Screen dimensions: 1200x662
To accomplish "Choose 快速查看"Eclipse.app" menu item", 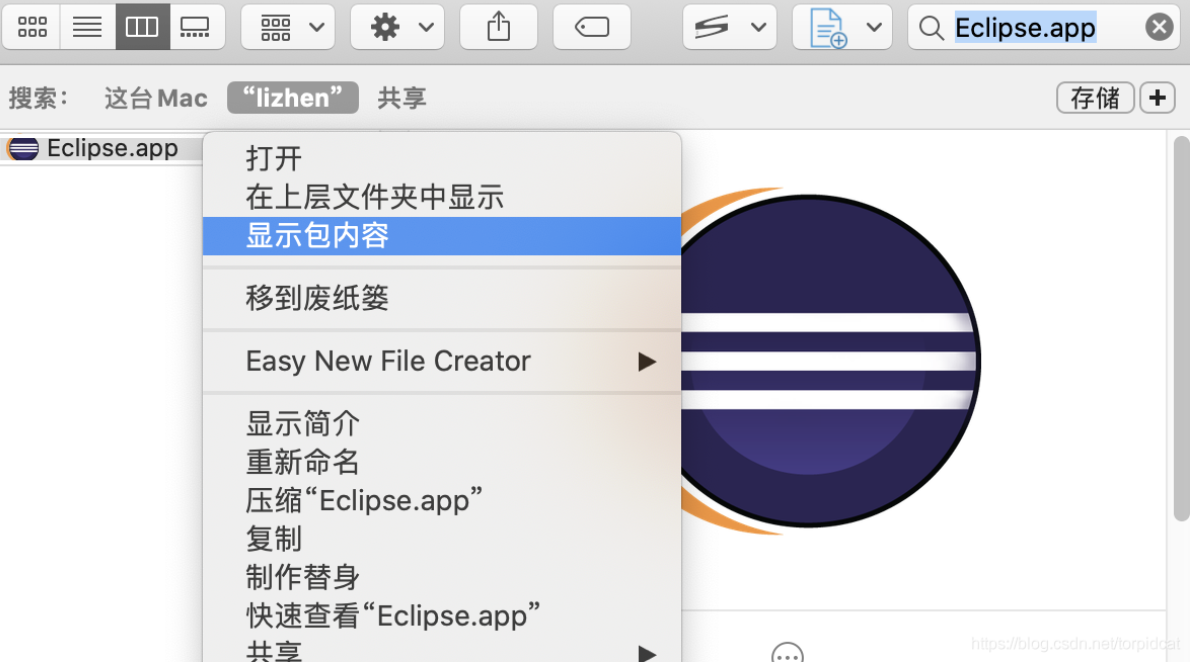I will (x=442, y=616).
